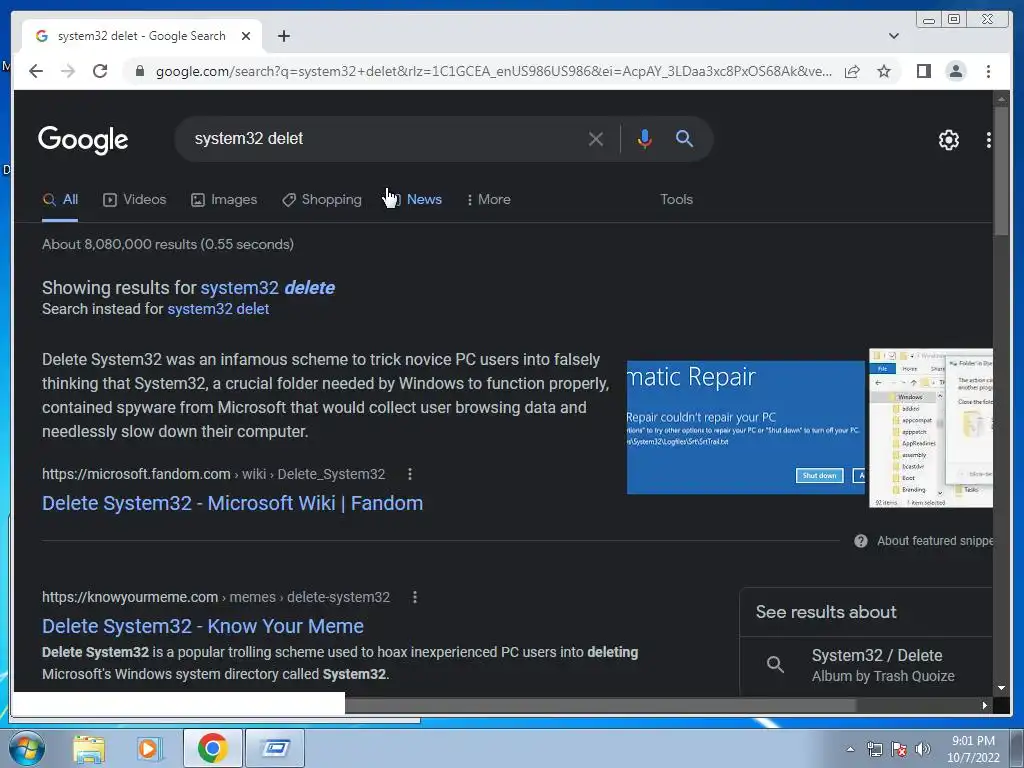Screen dimensions: 1024x768
Task: Click the horizontal scrollbar thumb
Action: pyautogui.click(x=600, y=705)
